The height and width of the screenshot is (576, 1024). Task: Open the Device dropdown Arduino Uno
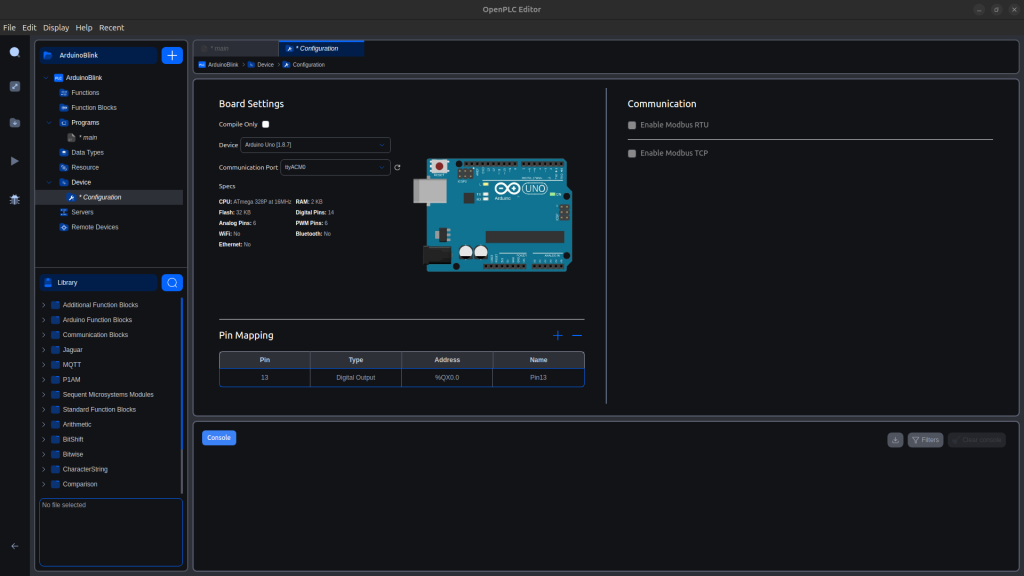[x=315, y=145]
